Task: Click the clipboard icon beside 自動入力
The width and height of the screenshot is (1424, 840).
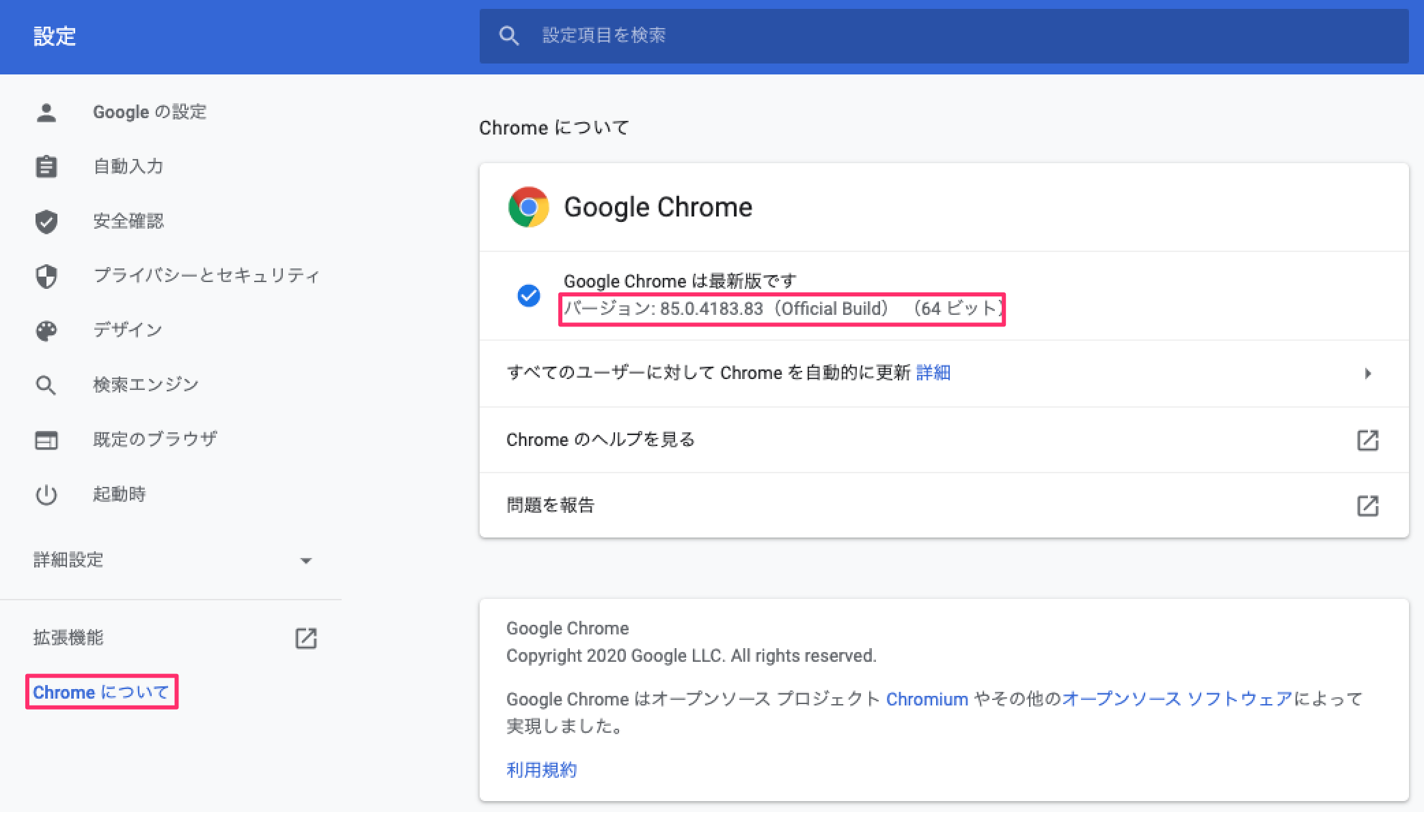Action: [46, 166]
